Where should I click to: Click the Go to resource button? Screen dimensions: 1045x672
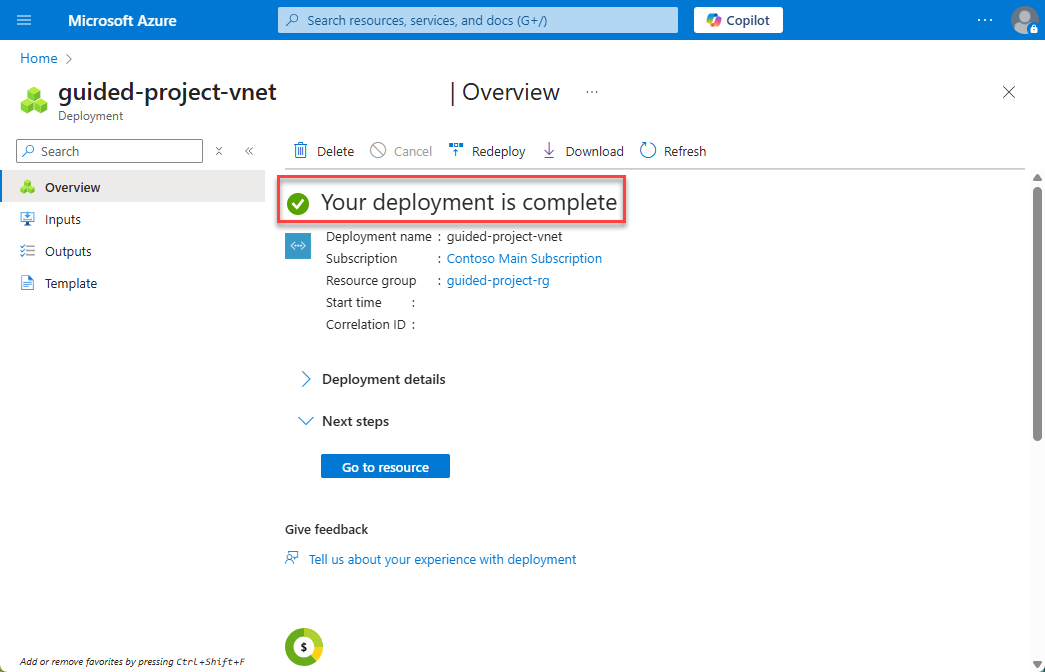tap(385, 467)
